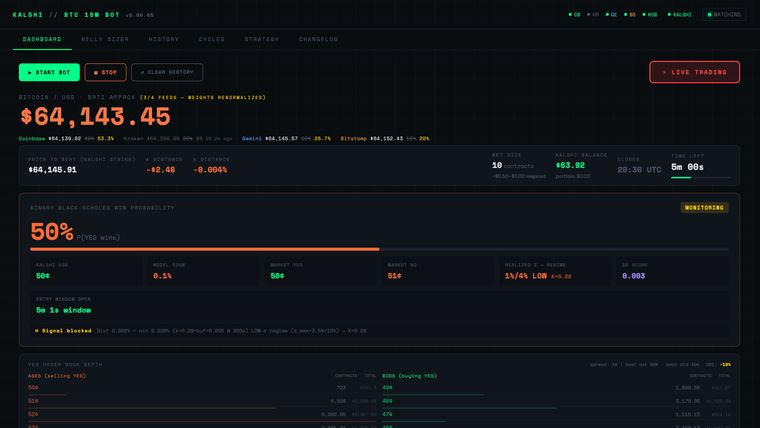Screen dimensions: 760x428
Task: Click the Kalshi BTC 15M Bot title
Action: [66, 15]
